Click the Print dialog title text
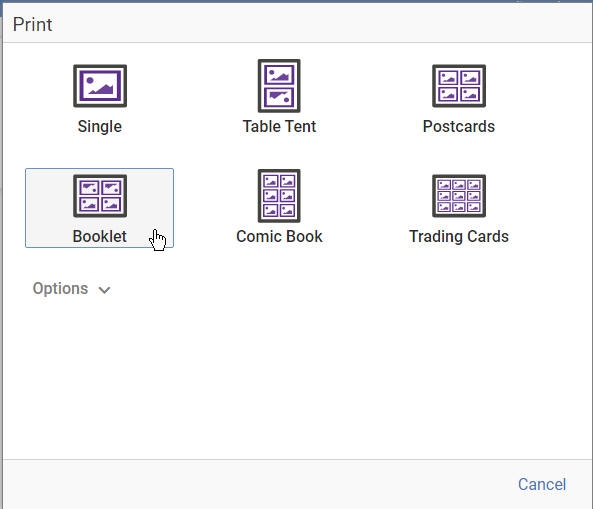Screen dimensions: 593x509 coord(33,25)
